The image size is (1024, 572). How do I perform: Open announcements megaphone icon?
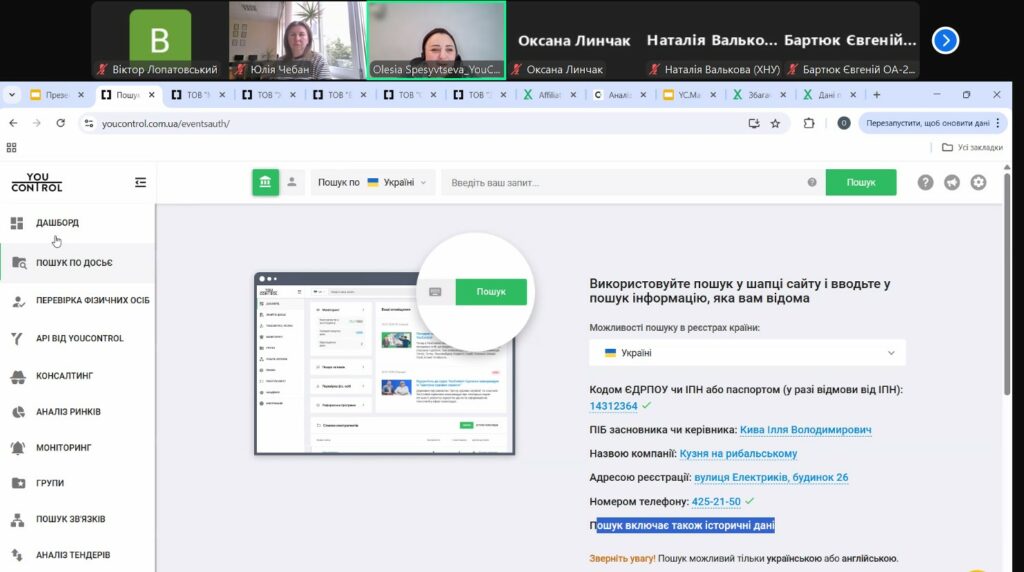click(952, 182)
